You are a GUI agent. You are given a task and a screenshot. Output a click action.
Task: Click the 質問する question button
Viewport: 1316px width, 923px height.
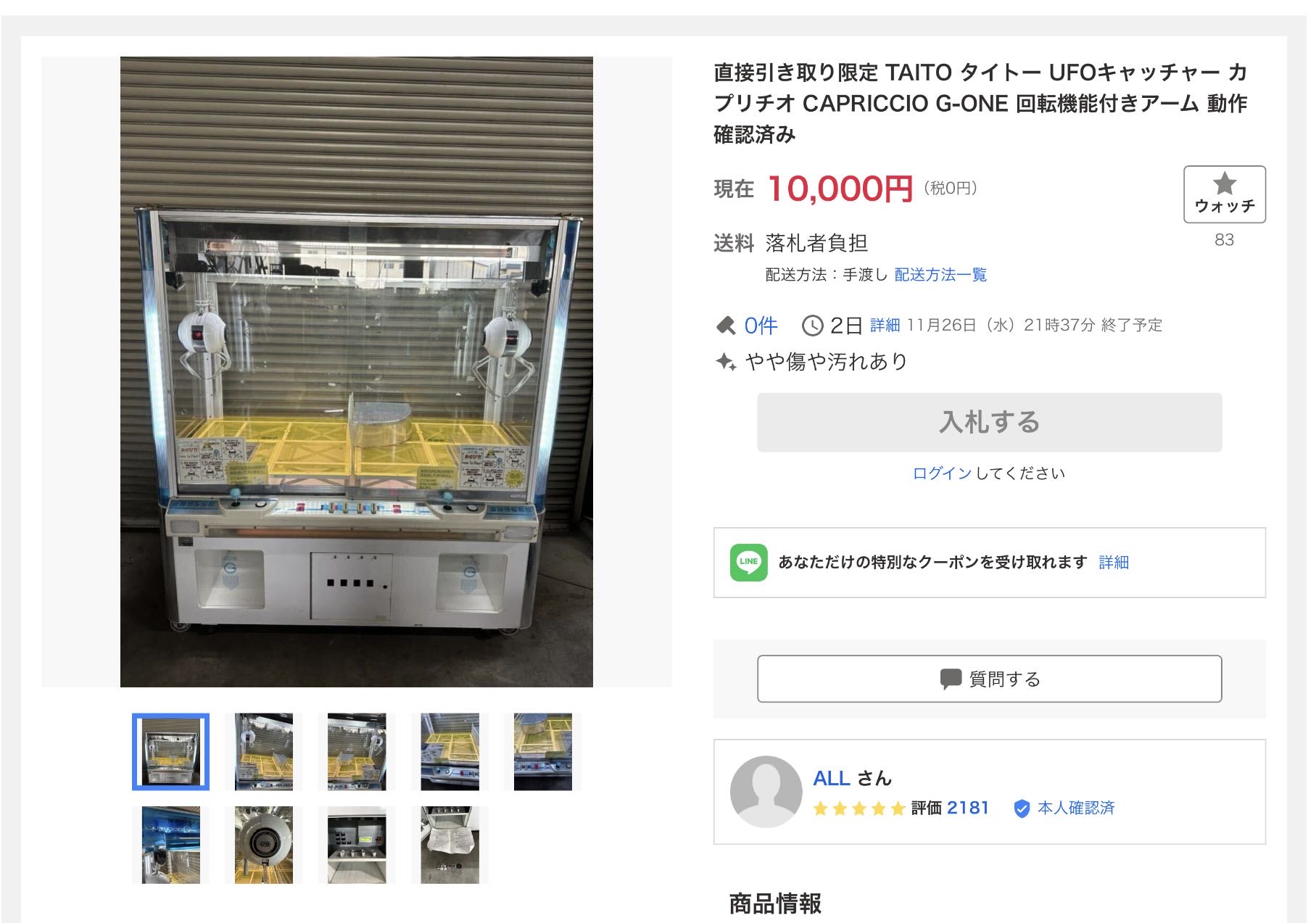(x=990, y=679)
